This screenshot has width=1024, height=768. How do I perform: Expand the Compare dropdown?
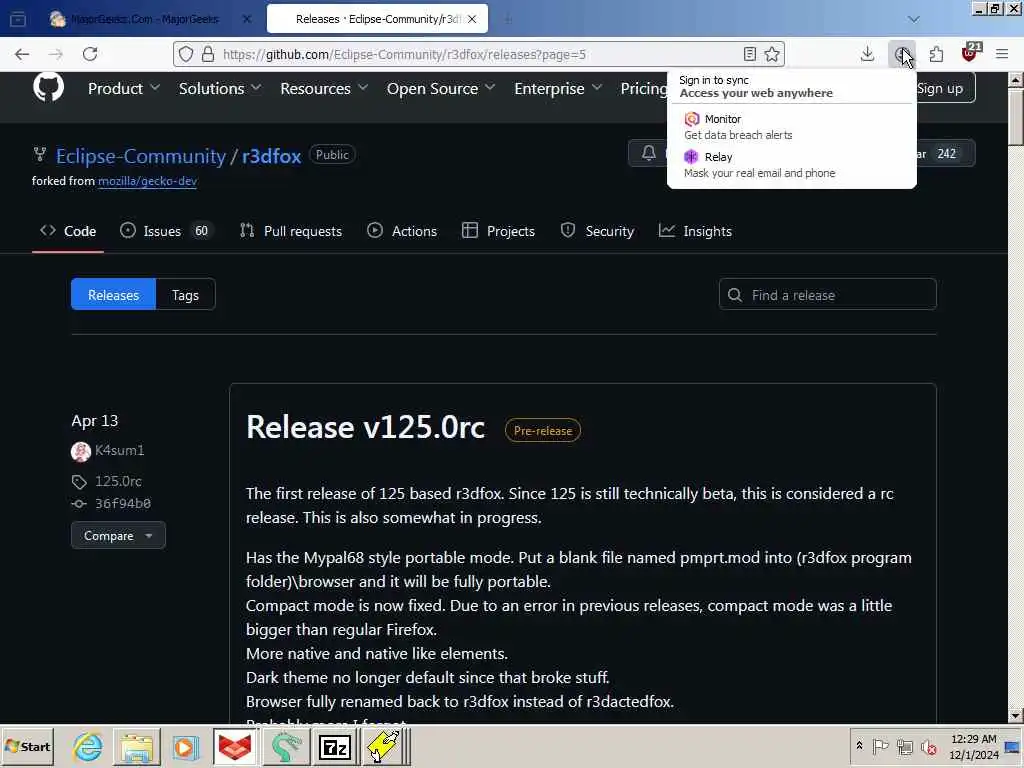pos(118,536)
